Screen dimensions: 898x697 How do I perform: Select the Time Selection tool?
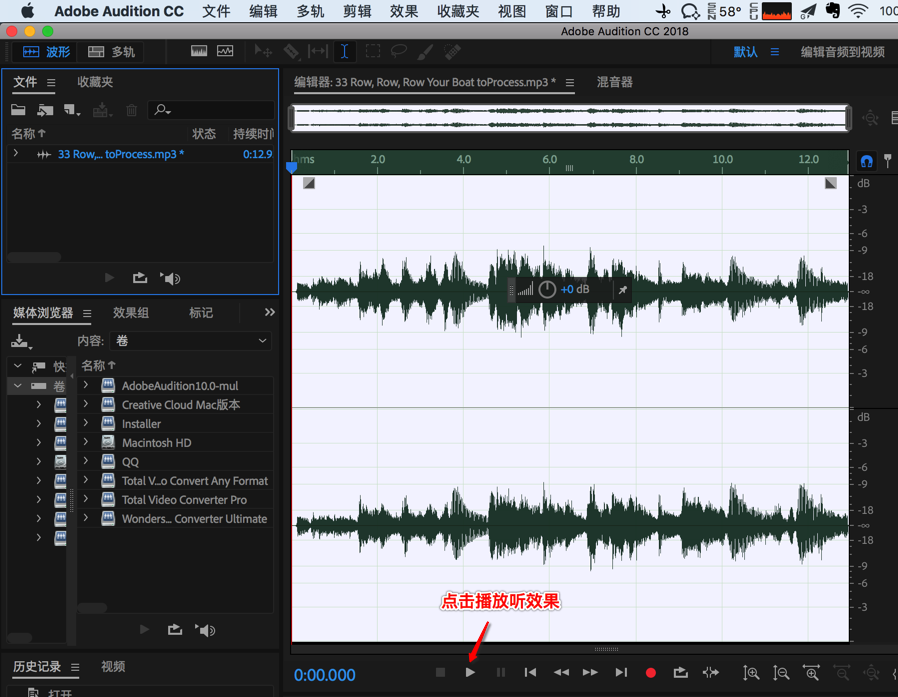344,52
